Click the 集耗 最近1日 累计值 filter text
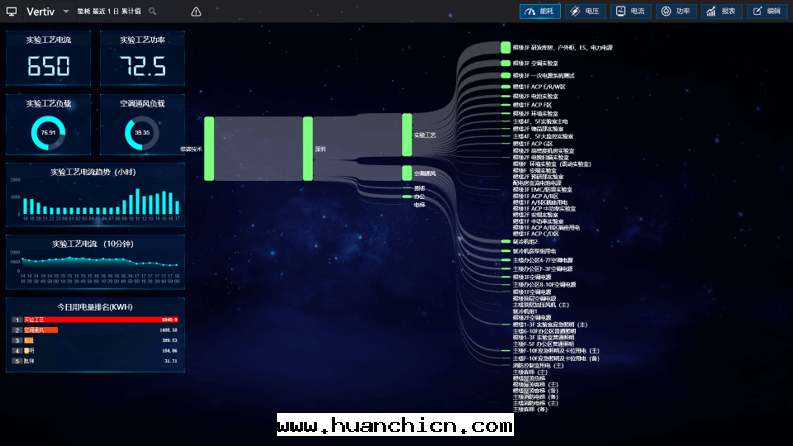The image size is (793, 446). tap(109, 12)
